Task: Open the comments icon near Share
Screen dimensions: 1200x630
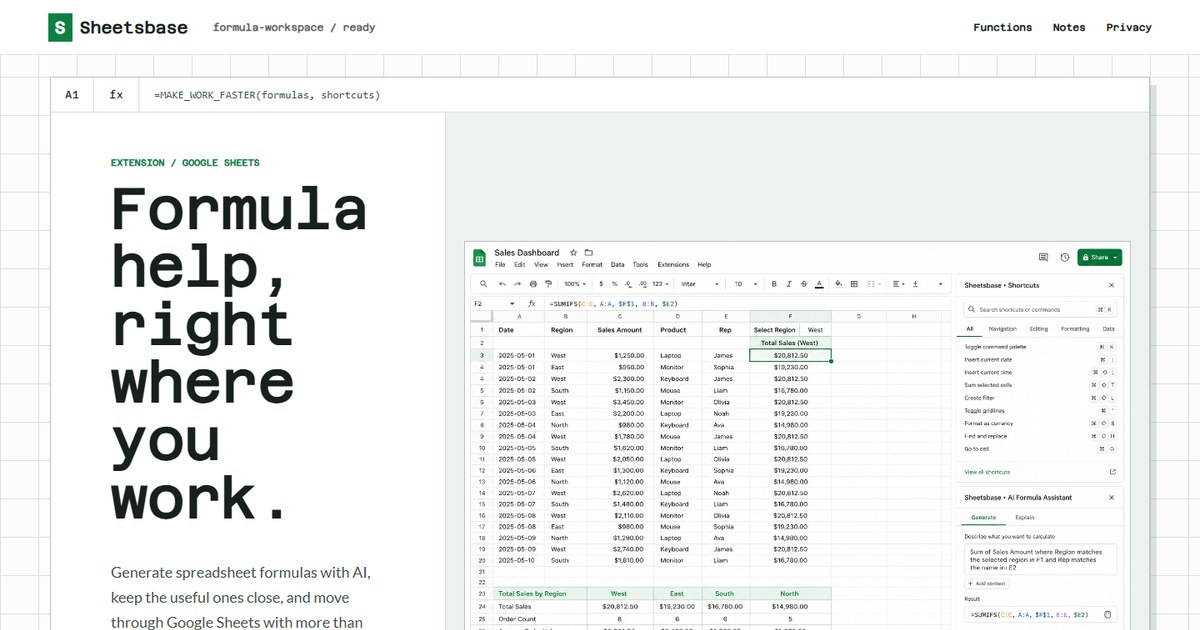Action: 1043,257
